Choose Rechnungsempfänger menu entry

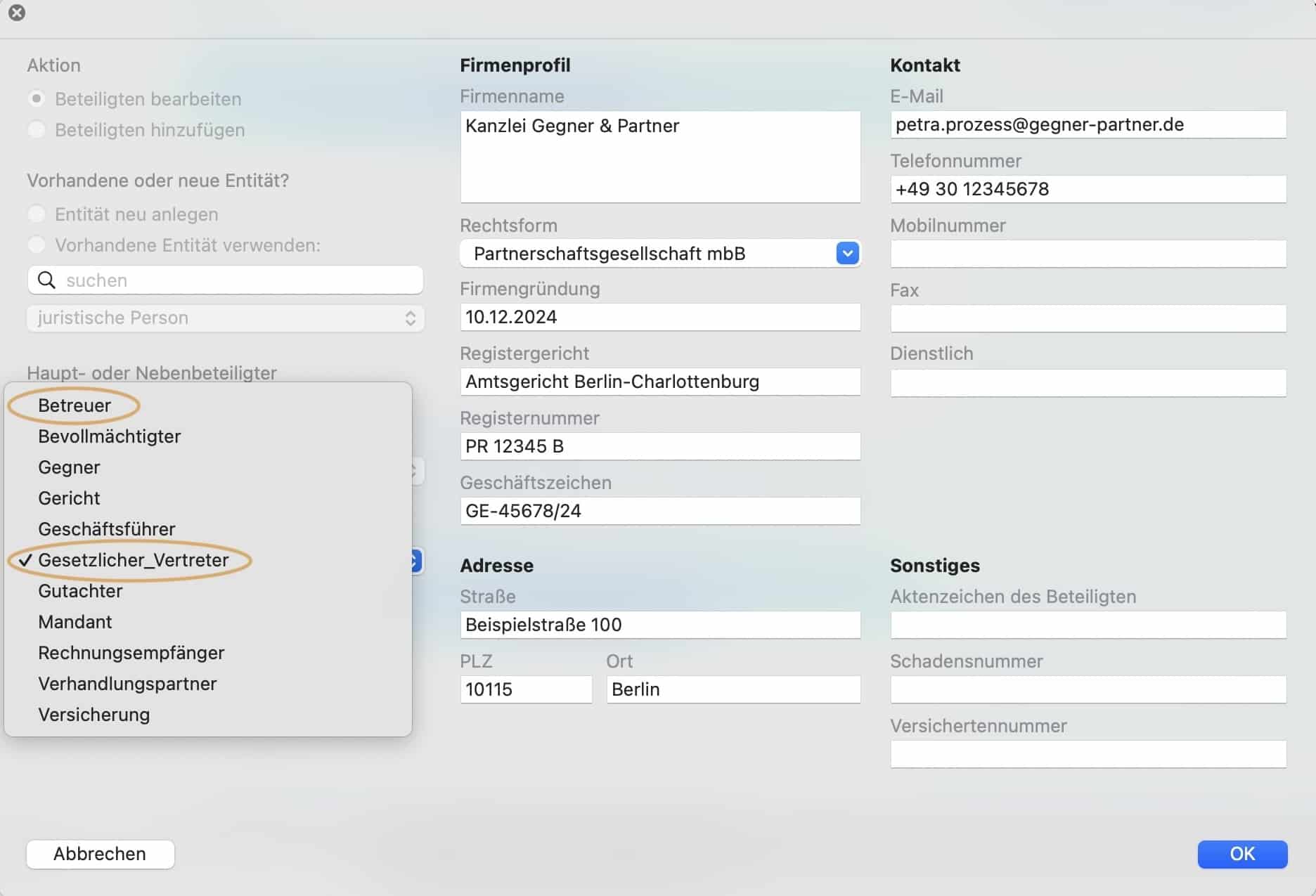click(x=208, y=653)
